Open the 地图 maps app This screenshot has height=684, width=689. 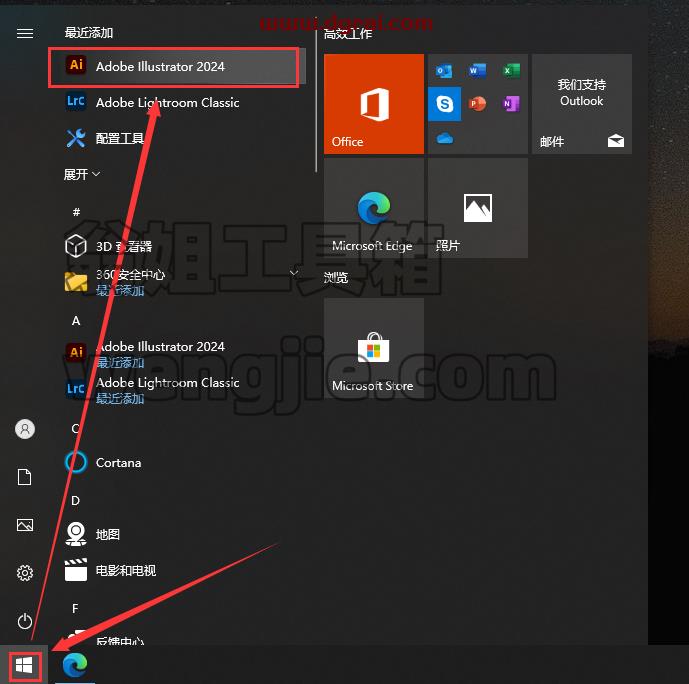point(176,534)
